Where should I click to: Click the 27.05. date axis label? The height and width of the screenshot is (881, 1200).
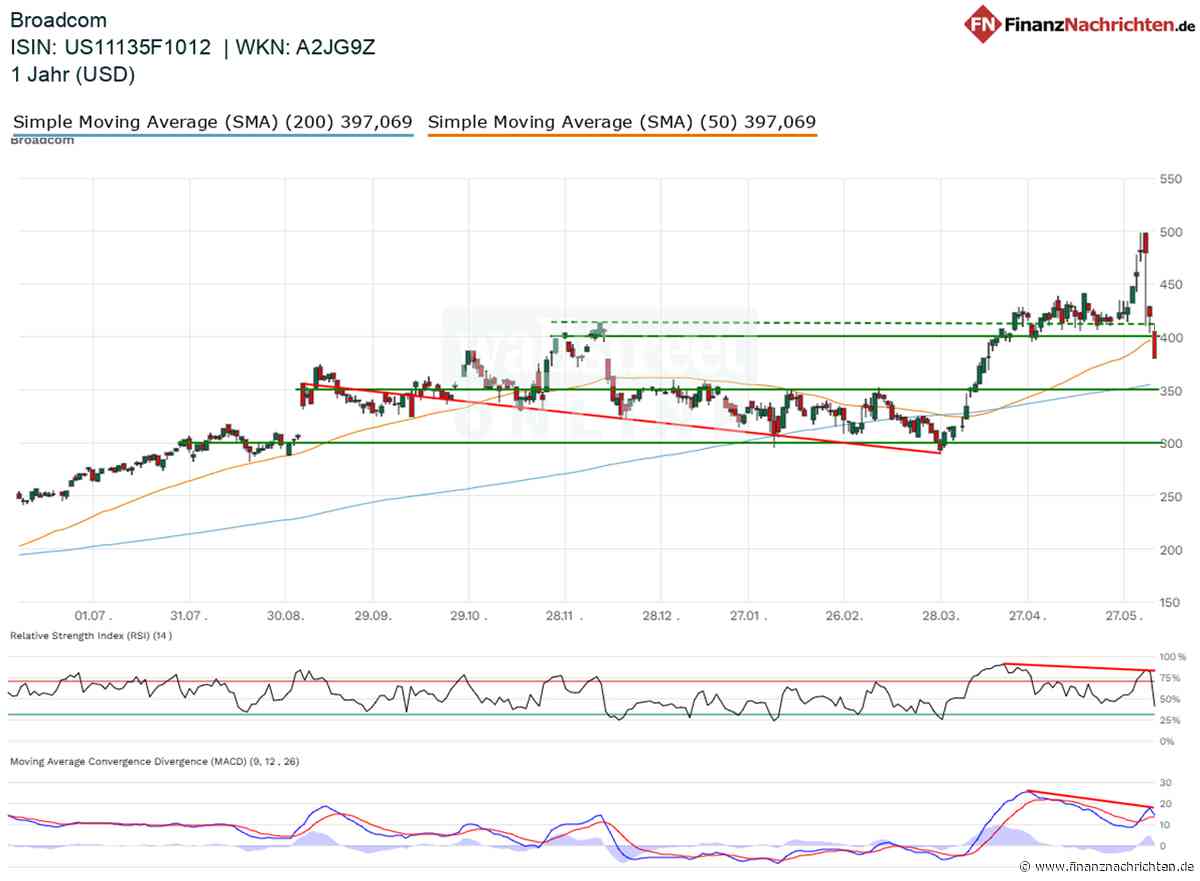[x=1125, y=616]
